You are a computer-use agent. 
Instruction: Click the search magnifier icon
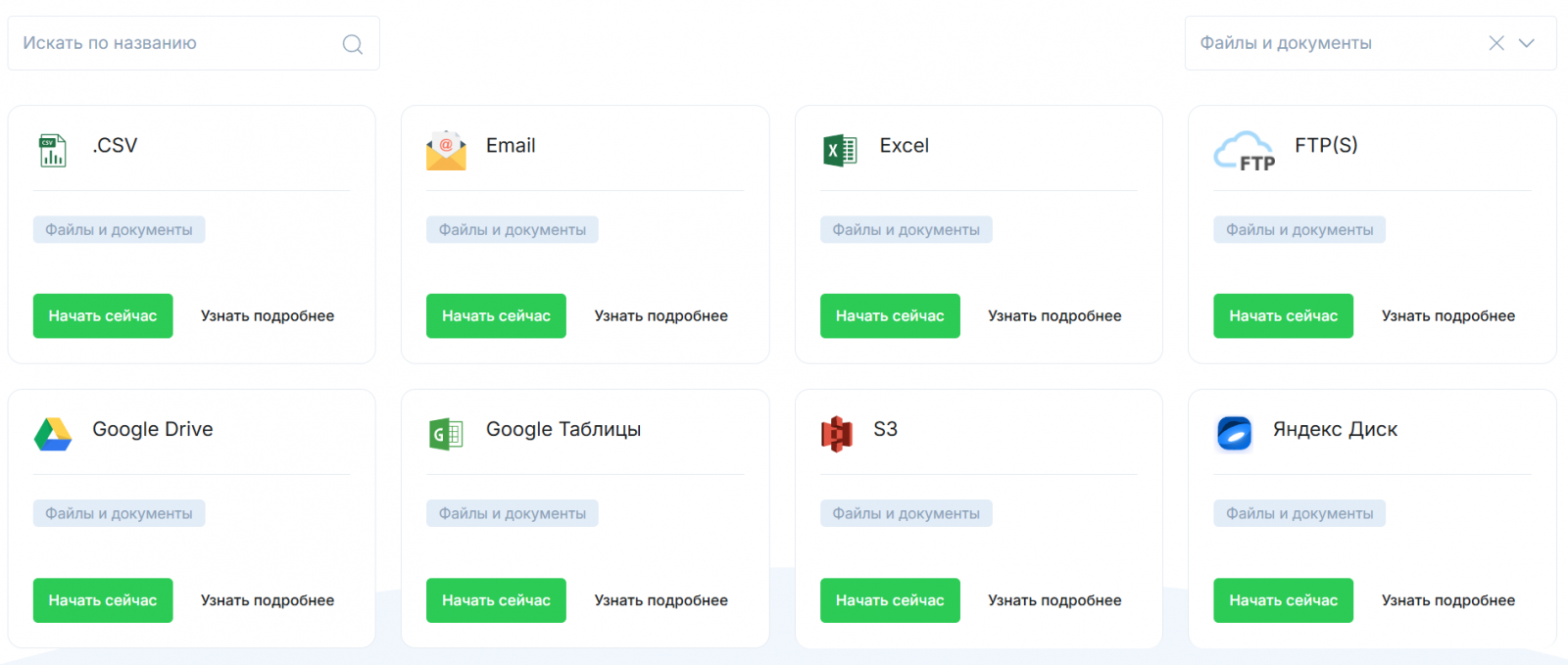coord(353,44)
